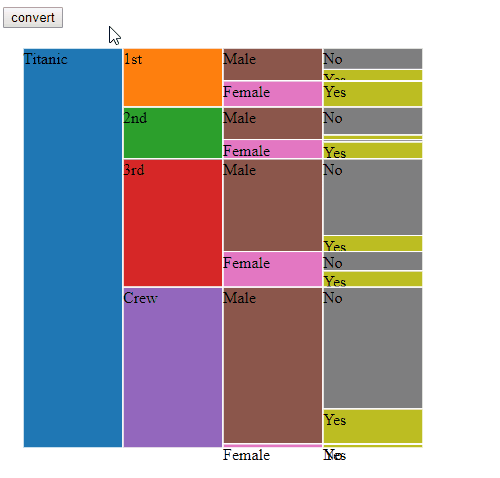Click the Male block under 1st class

point(273,64)
